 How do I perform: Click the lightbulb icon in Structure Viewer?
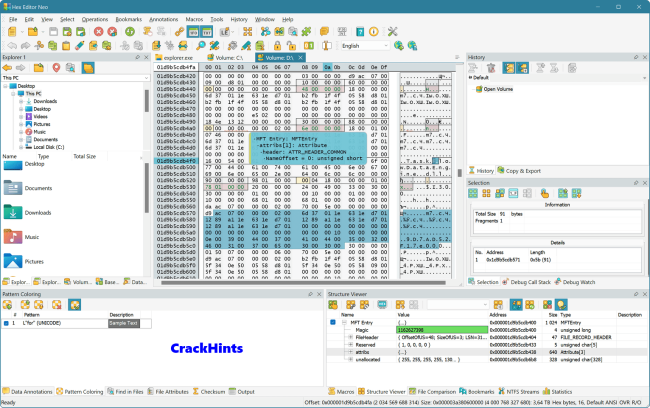561,305
